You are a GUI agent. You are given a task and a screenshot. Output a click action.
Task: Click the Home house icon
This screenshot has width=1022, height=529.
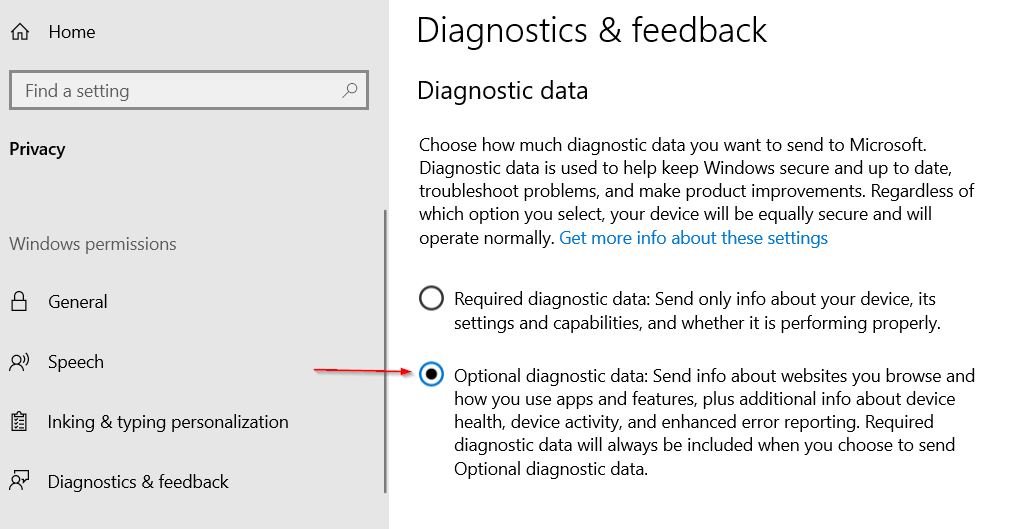[x=20, y=31]
